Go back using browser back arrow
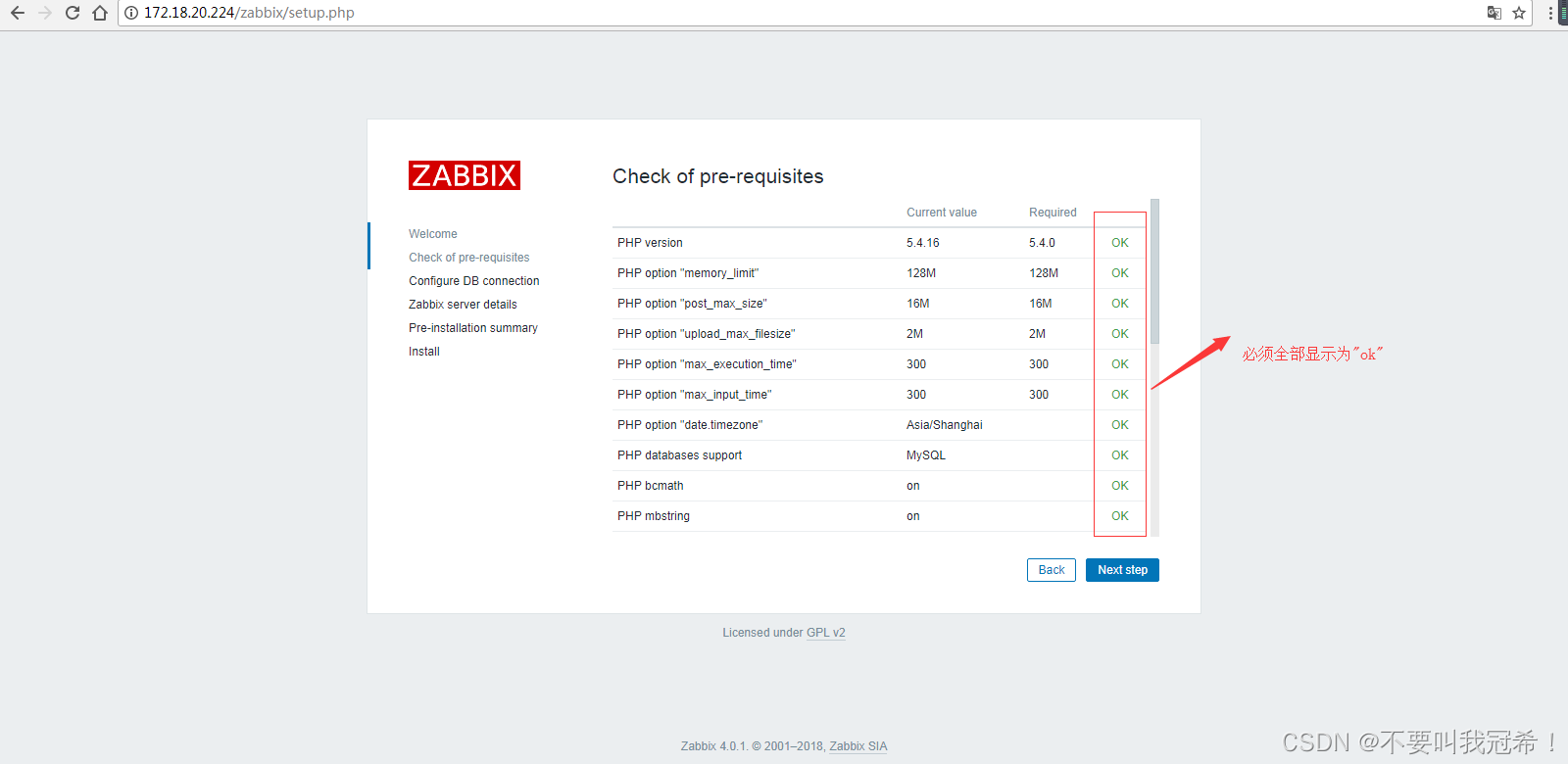The height and width of the screenshot is (764, 1568). 18,13
